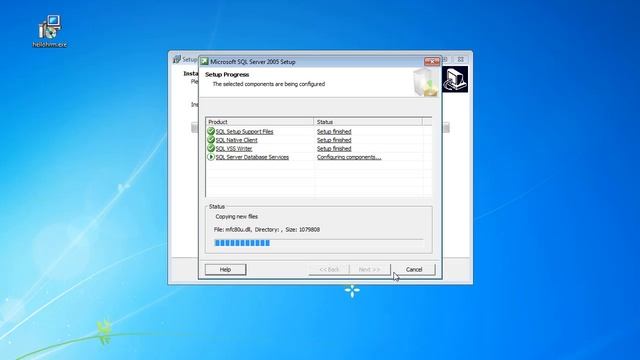The width and height of the screenshot is (640, 360).
Task: Click Setup finished for SQL VSS Writer
Action: 334,149
